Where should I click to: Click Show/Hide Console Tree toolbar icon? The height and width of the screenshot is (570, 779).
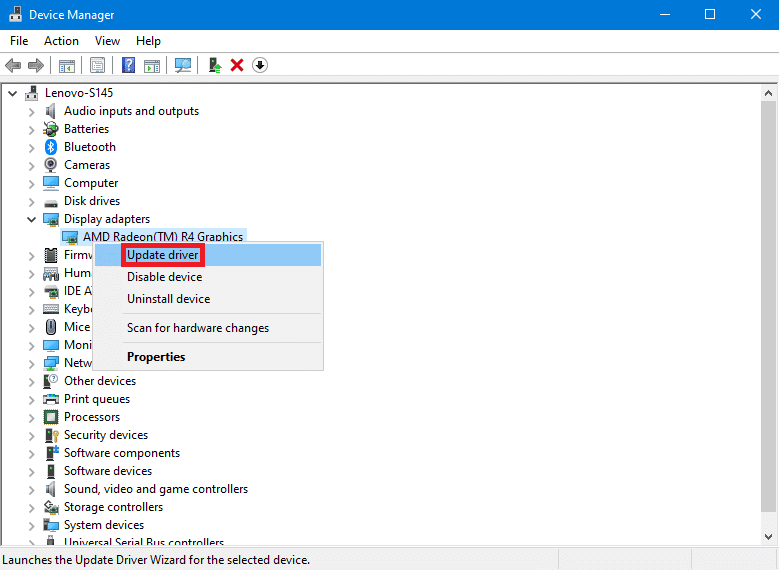[67, 65]
